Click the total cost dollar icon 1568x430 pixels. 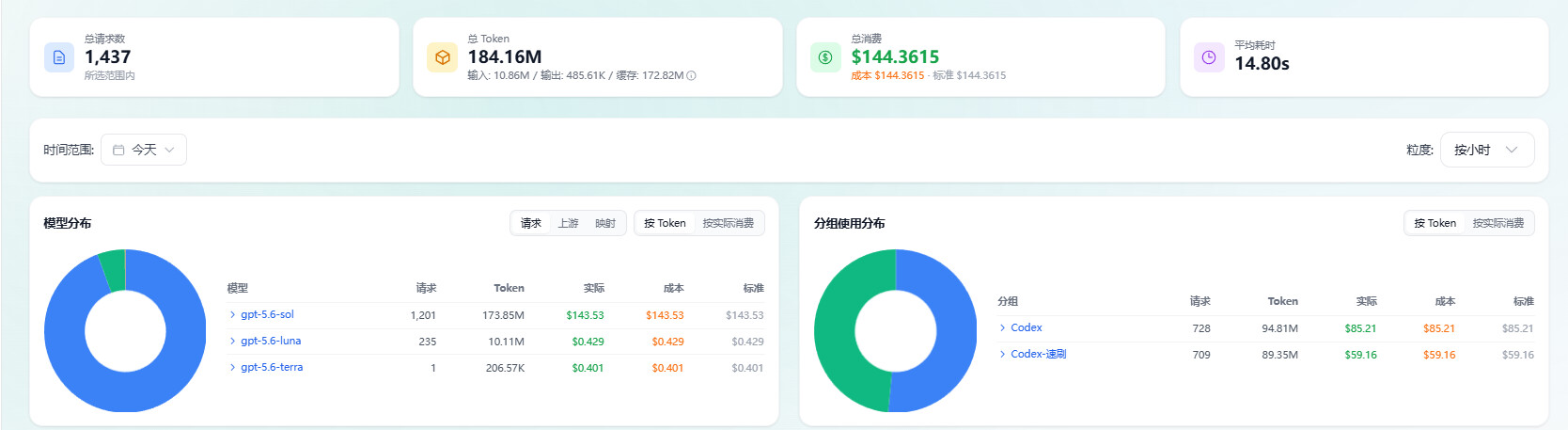[x=825, y=57]
